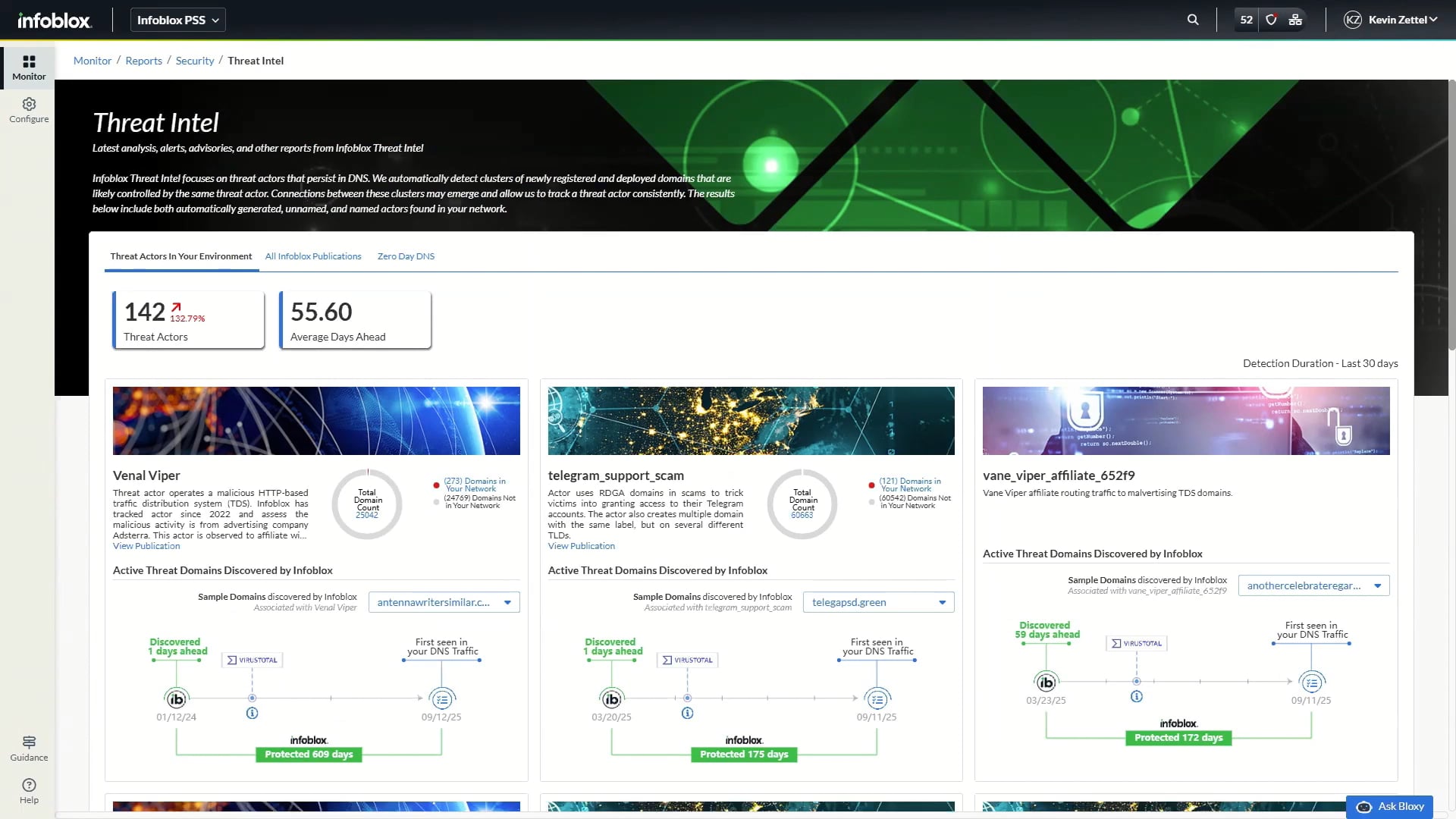Click the network topology icon in the header
This screenshot has height=819, width=1456.
point(1295,19)
